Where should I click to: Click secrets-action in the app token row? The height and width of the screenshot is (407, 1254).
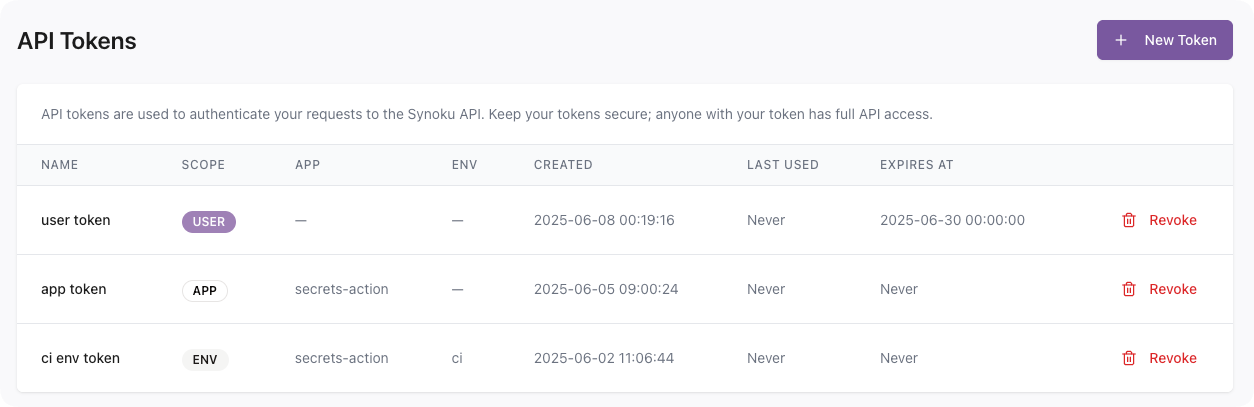coord(341,289)
